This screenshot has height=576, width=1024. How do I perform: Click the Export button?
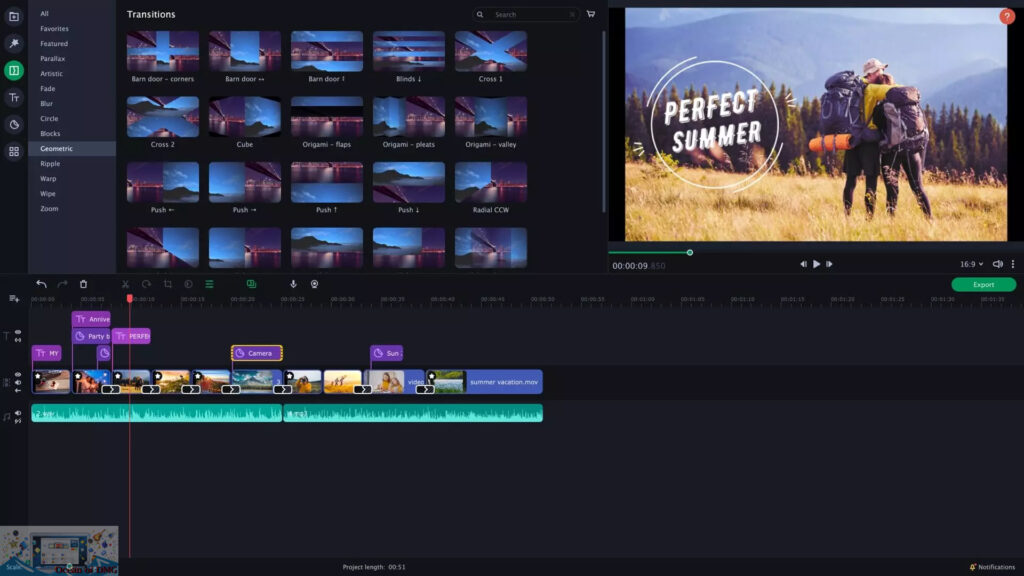(x=984, y=285)
